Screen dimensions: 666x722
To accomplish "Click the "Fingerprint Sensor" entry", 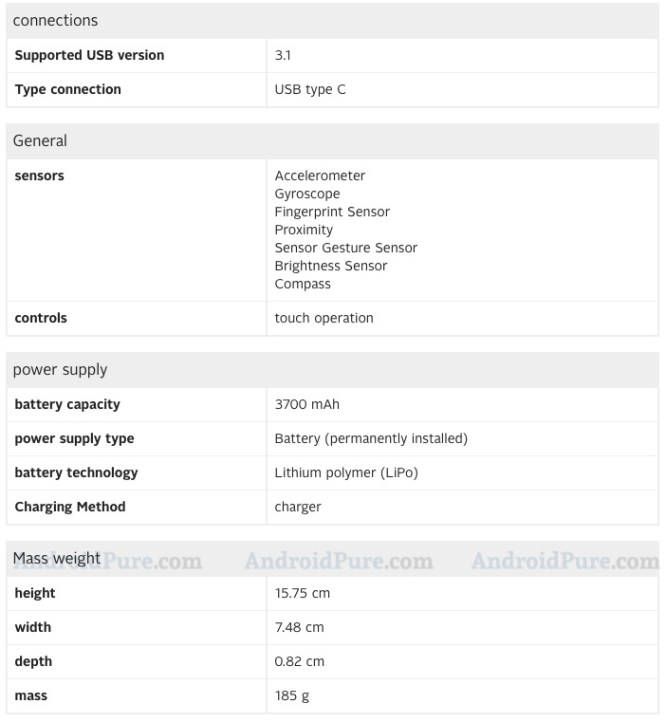I will coord(332,212).
